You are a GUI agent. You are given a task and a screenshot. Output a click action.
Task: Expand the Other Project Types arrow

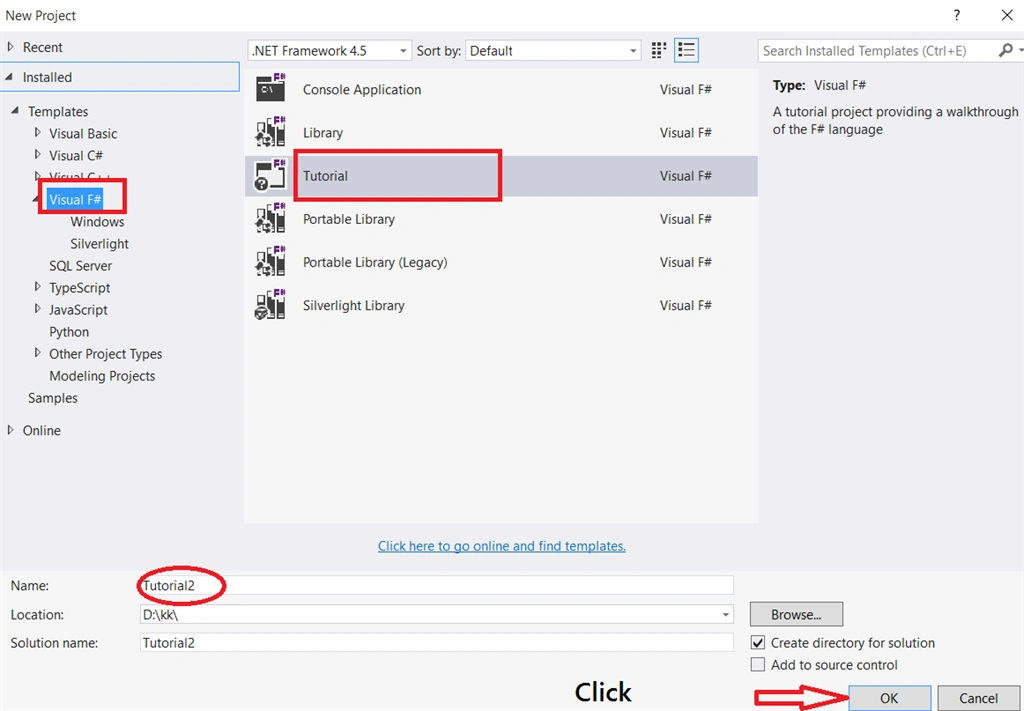37,353
